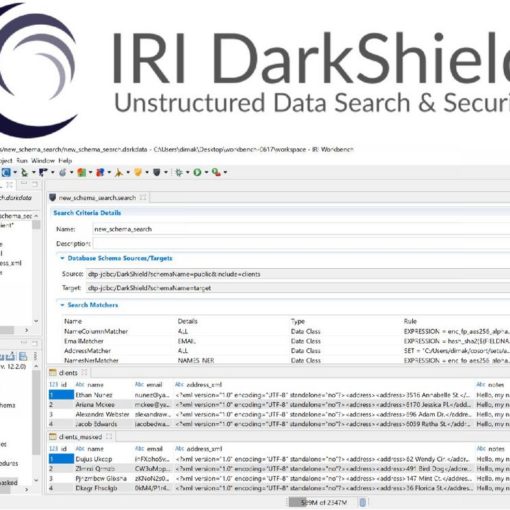Close the clients tab
This screenshot has height=510, width=510.
click(84, 372)
